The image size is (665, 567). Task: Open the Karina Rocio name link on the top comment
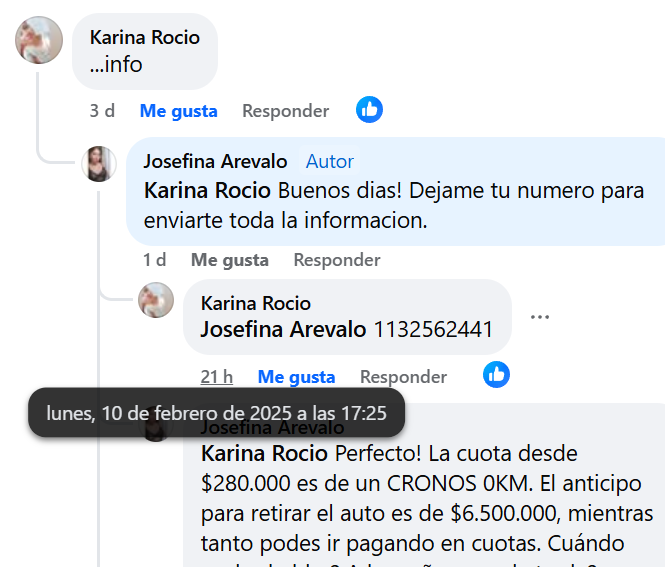point(145,37)
